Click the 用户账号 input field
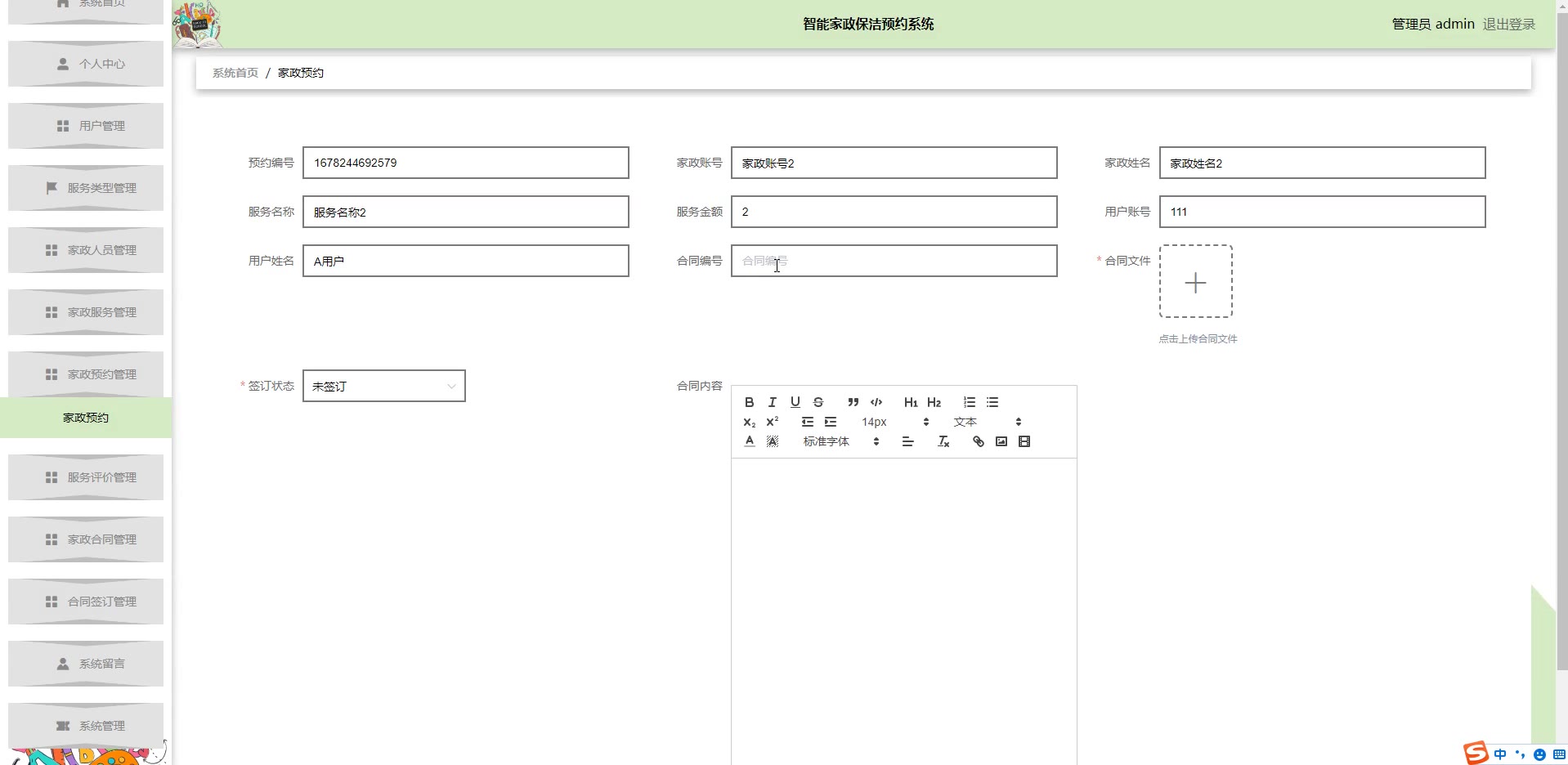 coord(1323,212)
